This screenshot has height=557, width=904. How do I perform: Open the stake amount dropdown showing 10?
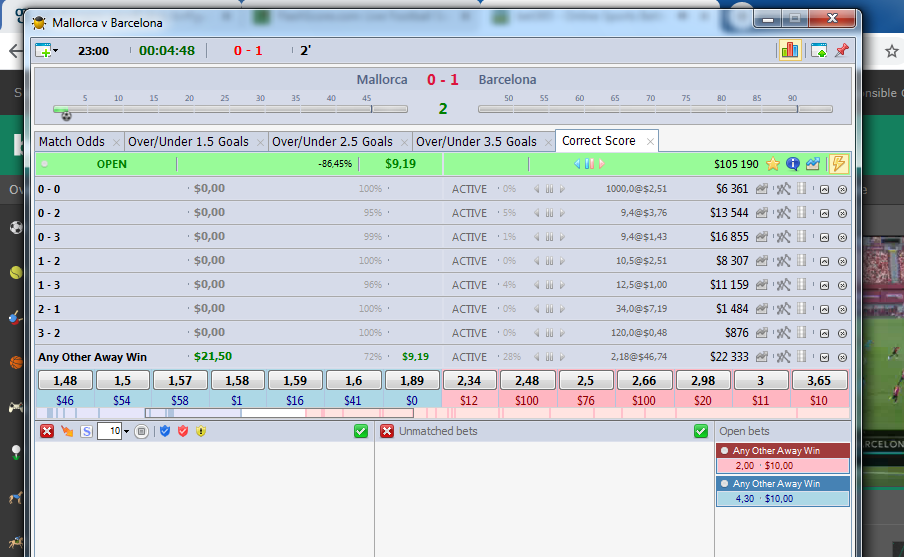pyautogui.click(x=127, y=431)
